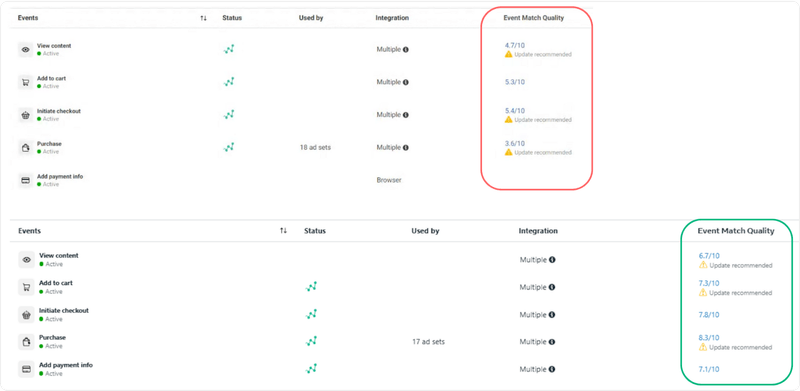This screenshot has width=800, height=391.
Task: Click the 'Browser' integration cell
Action: click(x=389, y=180)
